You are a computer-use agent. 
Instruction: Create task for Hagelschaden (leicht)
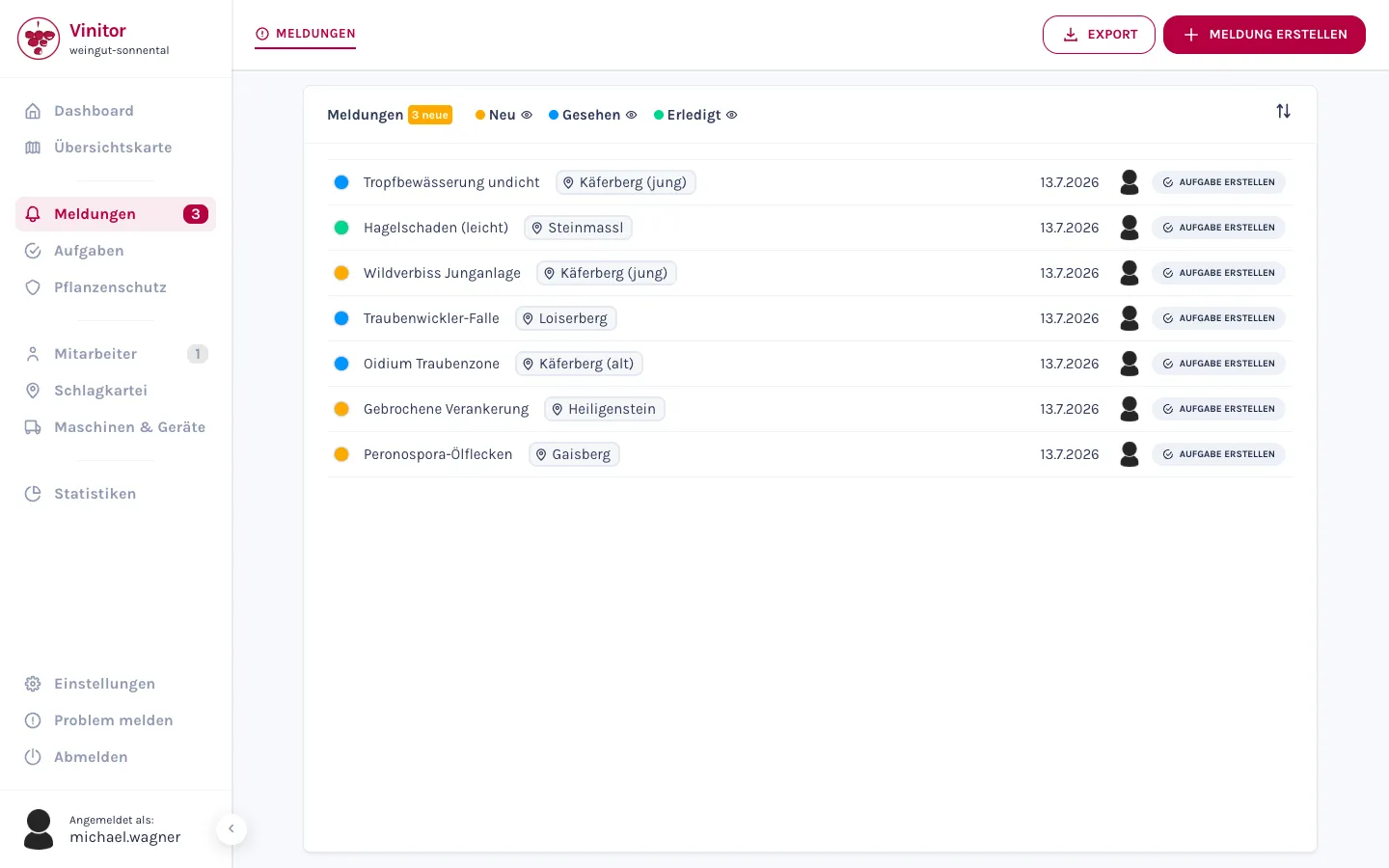pyautogui.click(x=1218, y=228)
